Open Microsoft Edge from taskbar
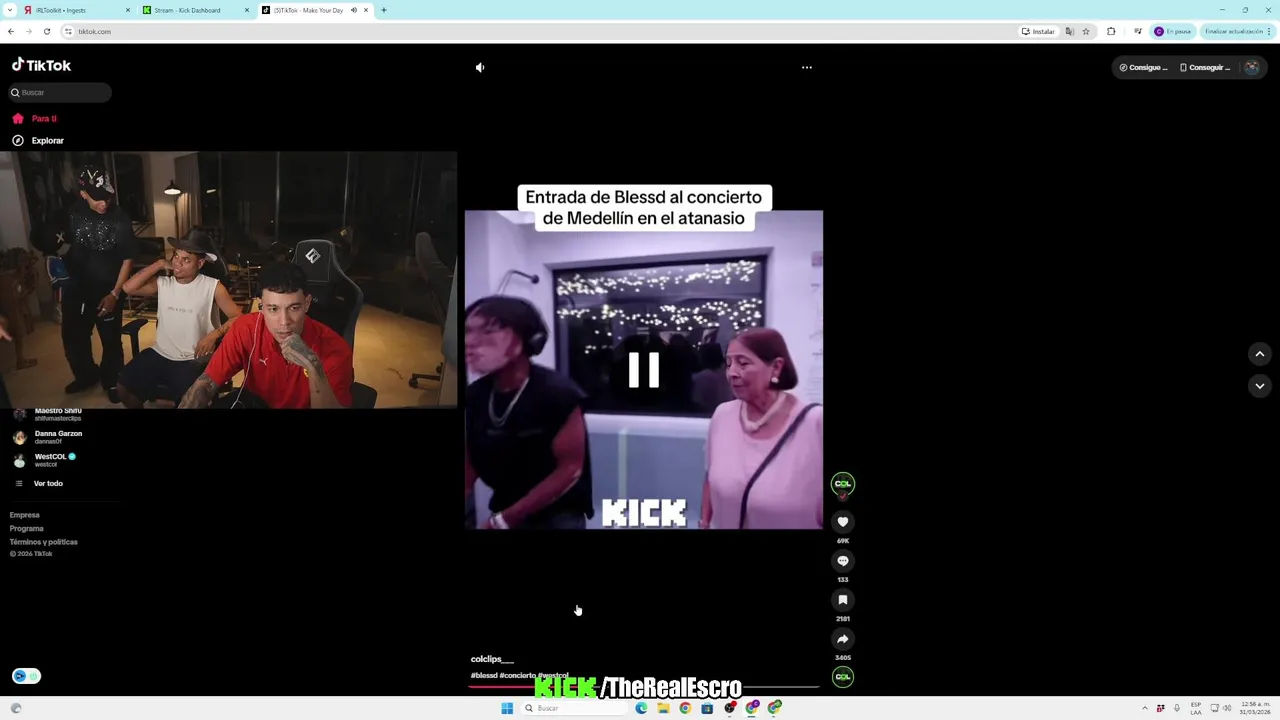Screen dimensions: 1280x720 pos(641,708)
